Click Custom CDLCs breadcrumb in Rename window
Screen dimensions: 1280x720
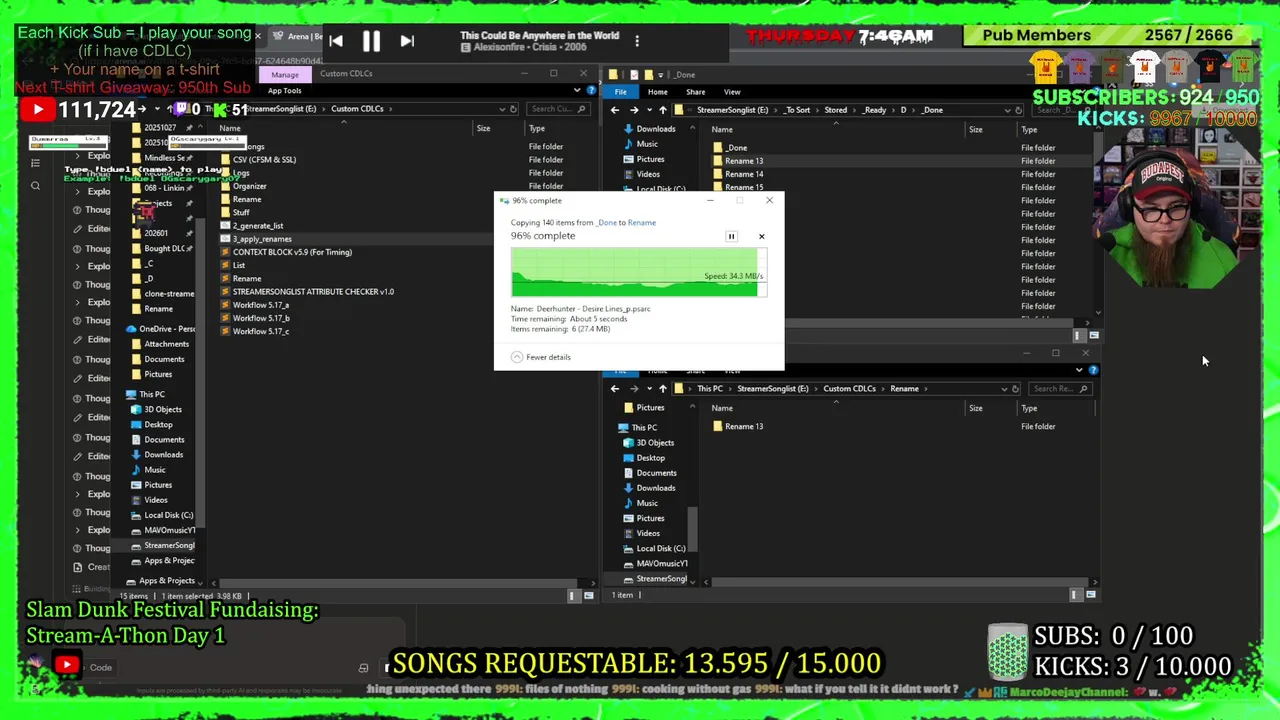click(x=849, y=389)
